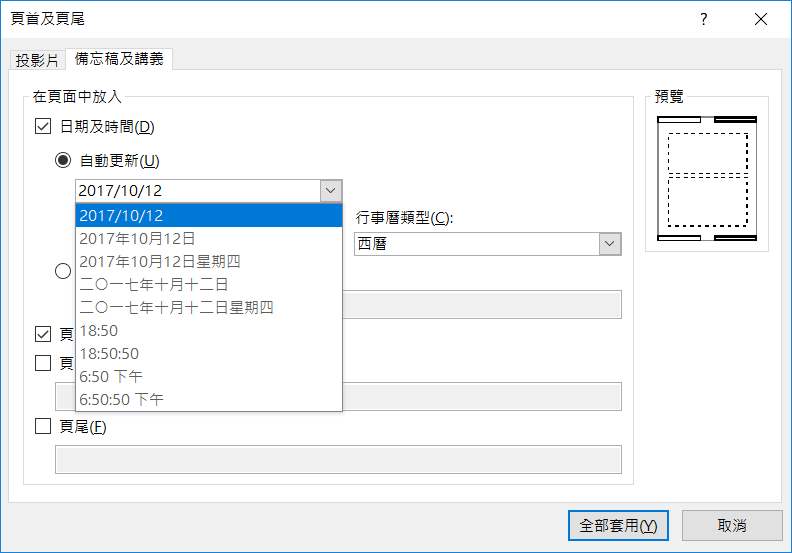Viewport: 792px width, 553px height.
Task: Select the 自動更新 radio button
Action: click(x=63, y=160)
